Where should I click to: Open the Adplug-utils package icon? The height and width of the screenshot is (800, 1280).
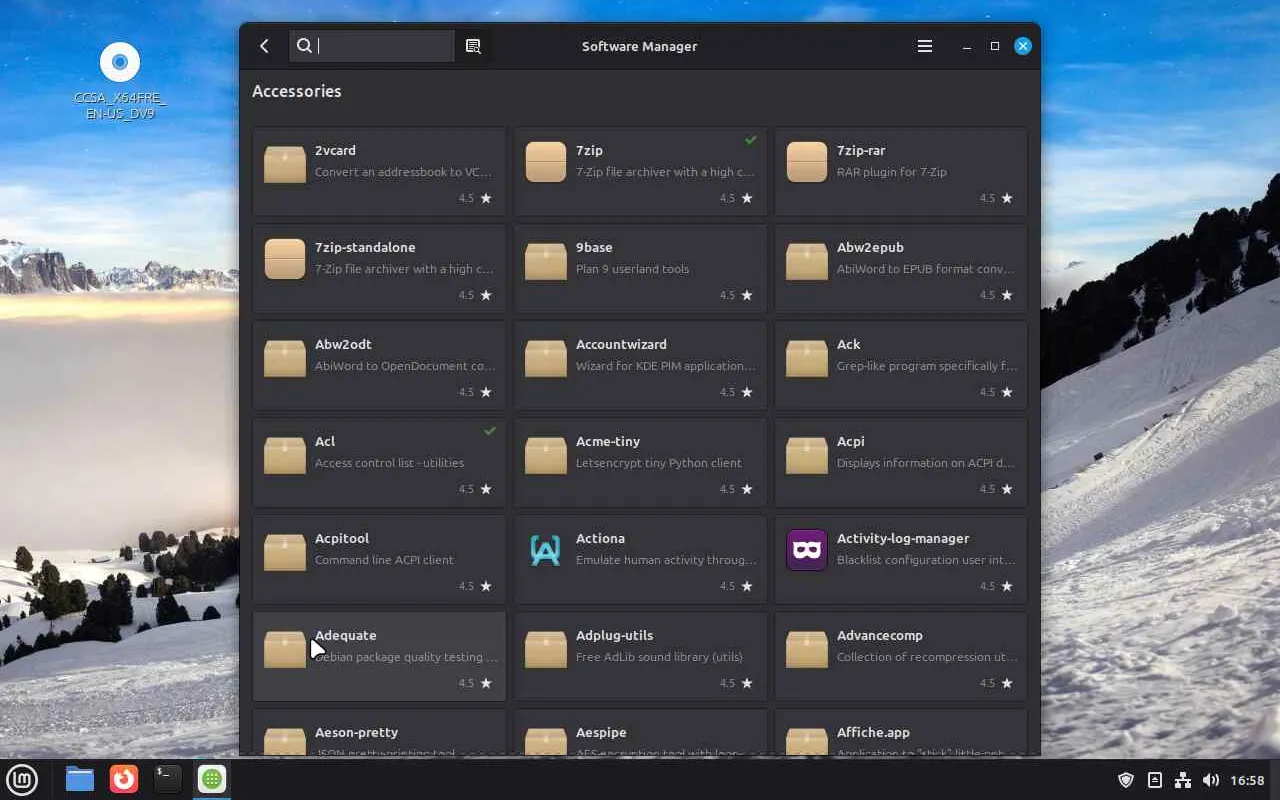pos(546,648)
